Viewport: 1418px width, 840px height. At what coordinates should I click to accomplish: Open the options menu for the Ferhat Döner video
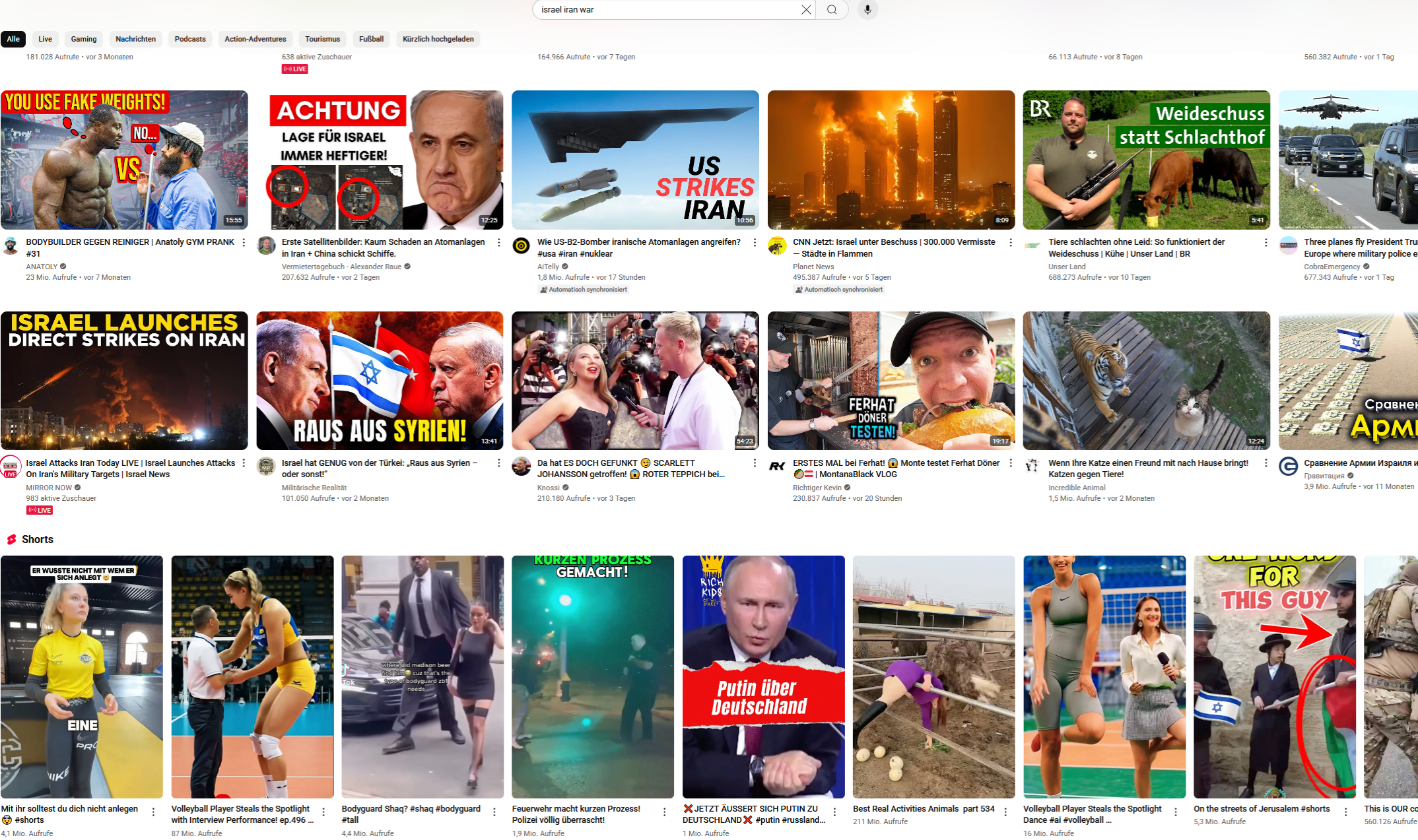coord(1010,463)
